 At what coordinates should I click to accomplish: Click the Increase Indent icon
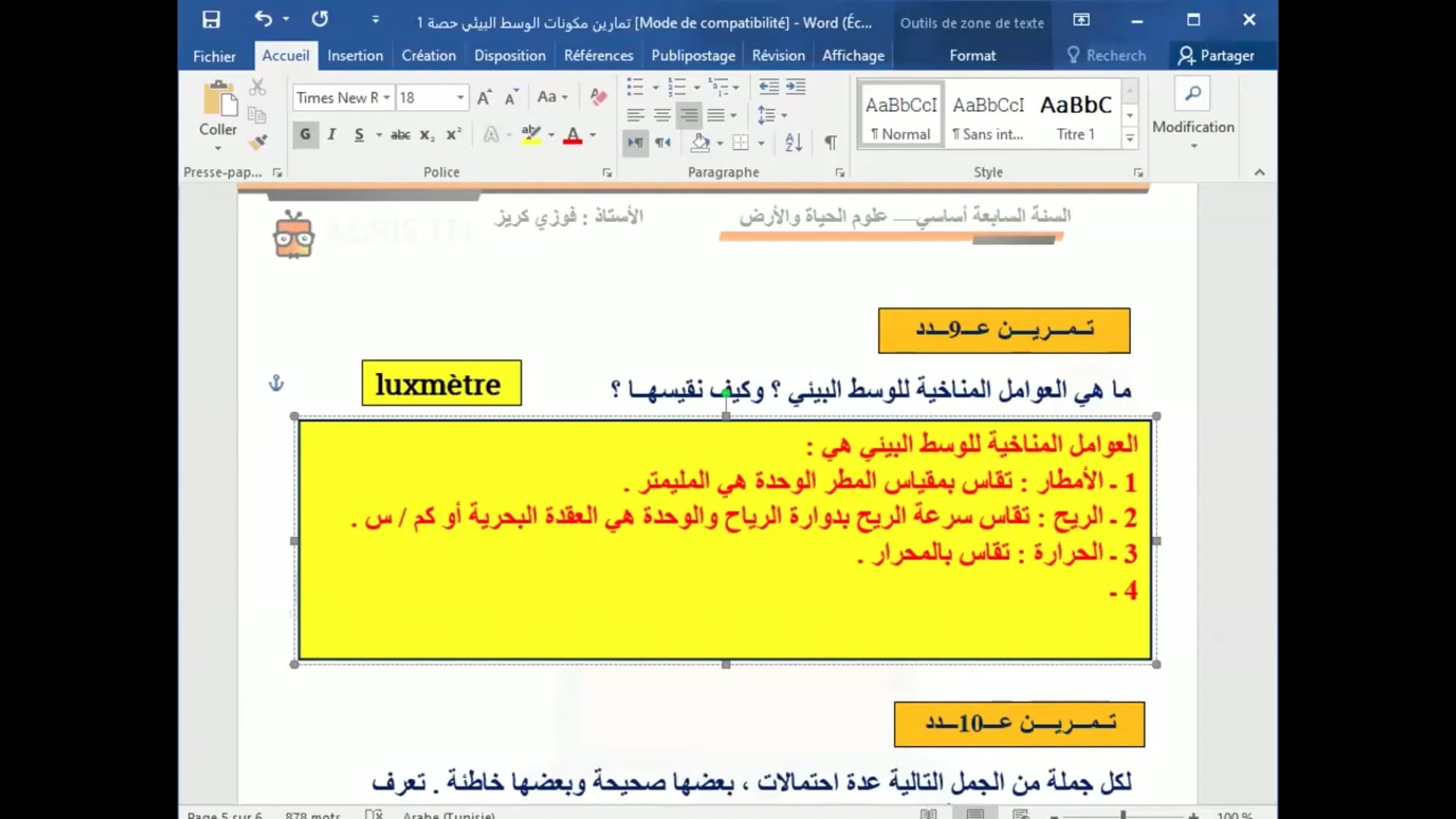pyautogui.click(x=795, y=86)
